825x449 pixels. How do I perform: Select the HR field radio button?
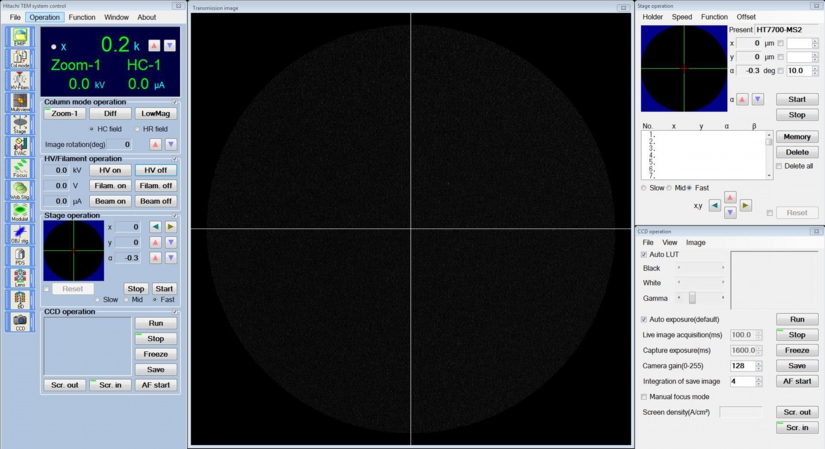(137, 129)
